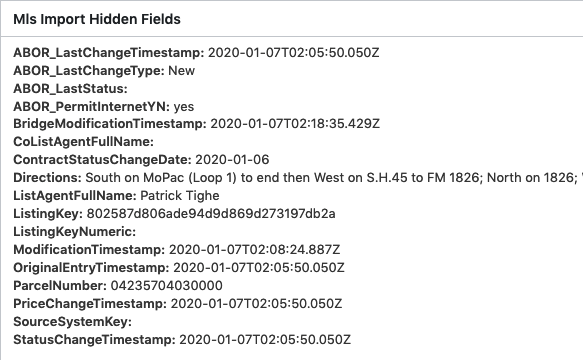Viewport: 583px width, 360px height.
Task: Click the ABOR_LastChangeType label
Action: pos(89,71)
